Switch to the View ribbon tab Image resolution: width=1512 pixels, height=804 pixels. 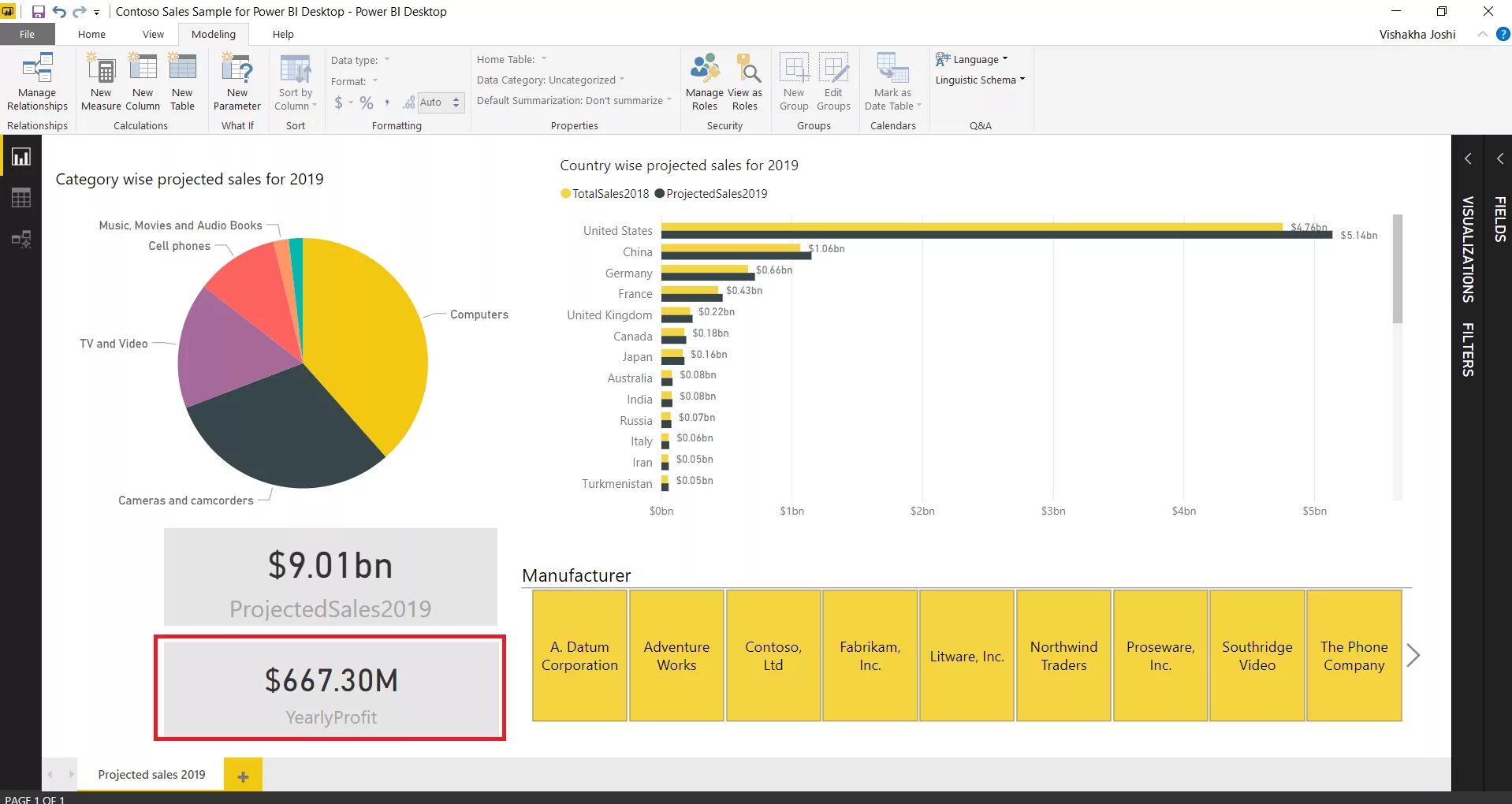pyautogui.click(x=153, y=34)
